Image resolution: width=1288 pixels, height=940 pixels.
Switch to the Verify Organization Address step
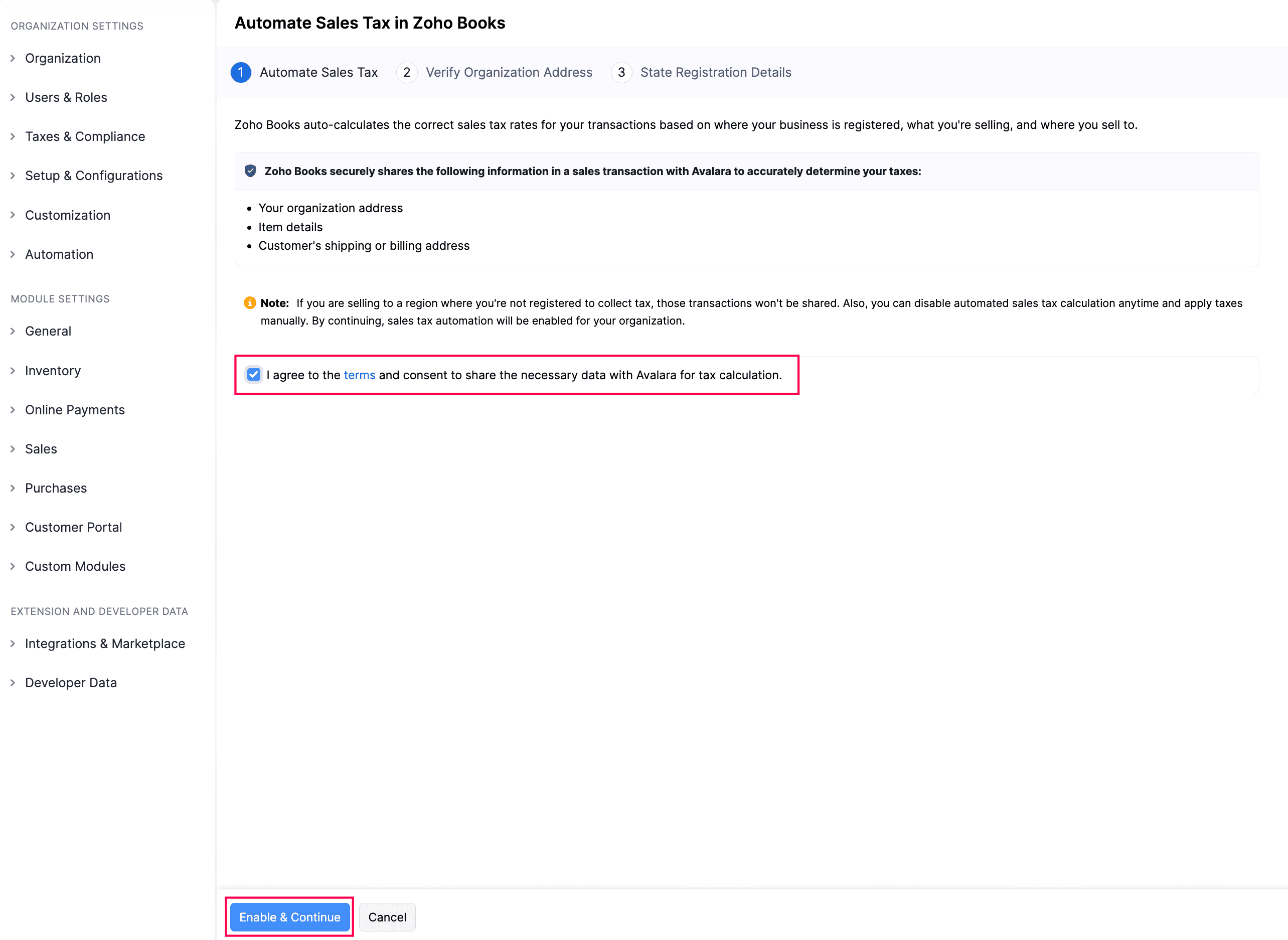(x=509, y=72)
